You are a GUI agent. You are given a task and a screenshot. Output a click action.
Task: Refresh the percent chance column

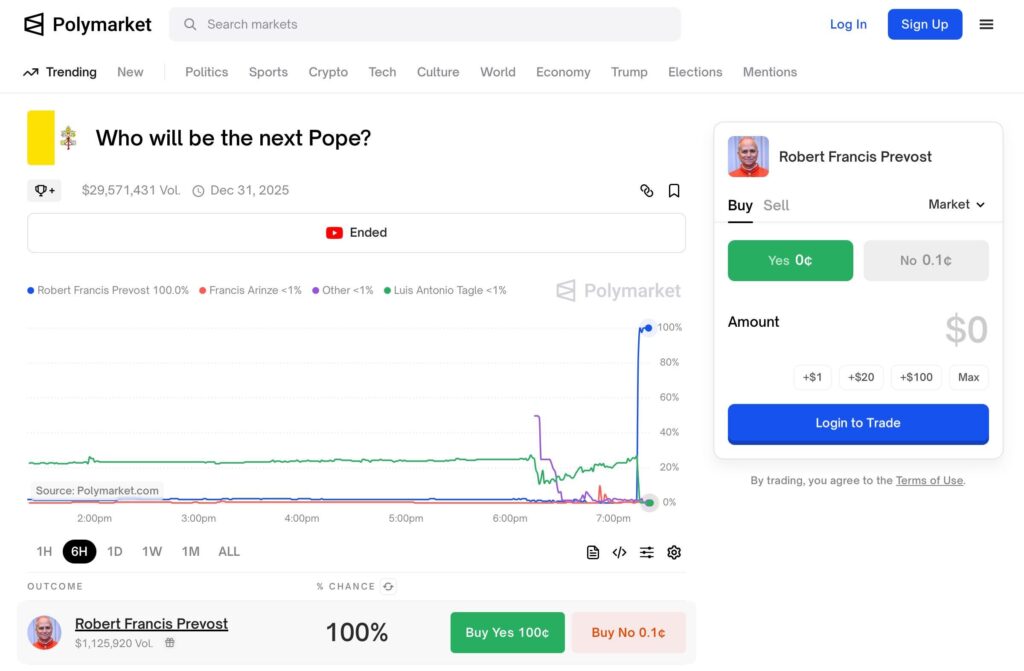point(389,586)
